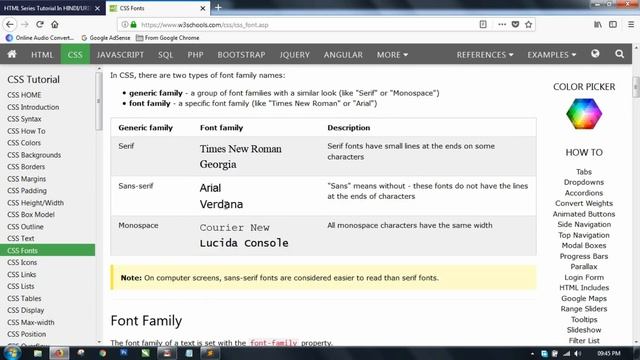This screenshot has width=640, height=360.
Task: Select the ANGULAR navbar item
Action: click(343, 55)
